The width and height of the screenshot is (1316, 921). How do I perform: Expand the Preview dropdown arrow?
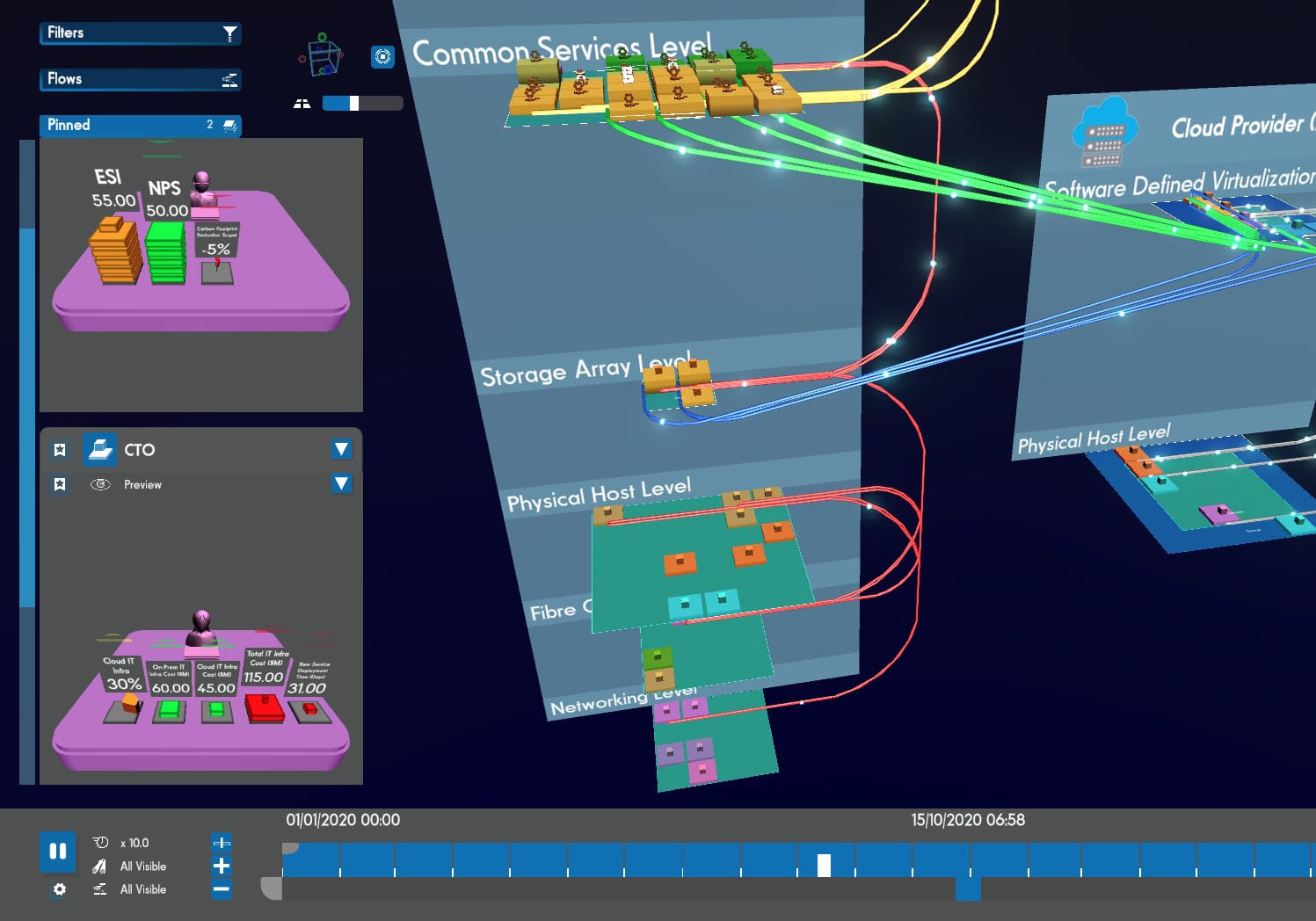pos(342,483)
